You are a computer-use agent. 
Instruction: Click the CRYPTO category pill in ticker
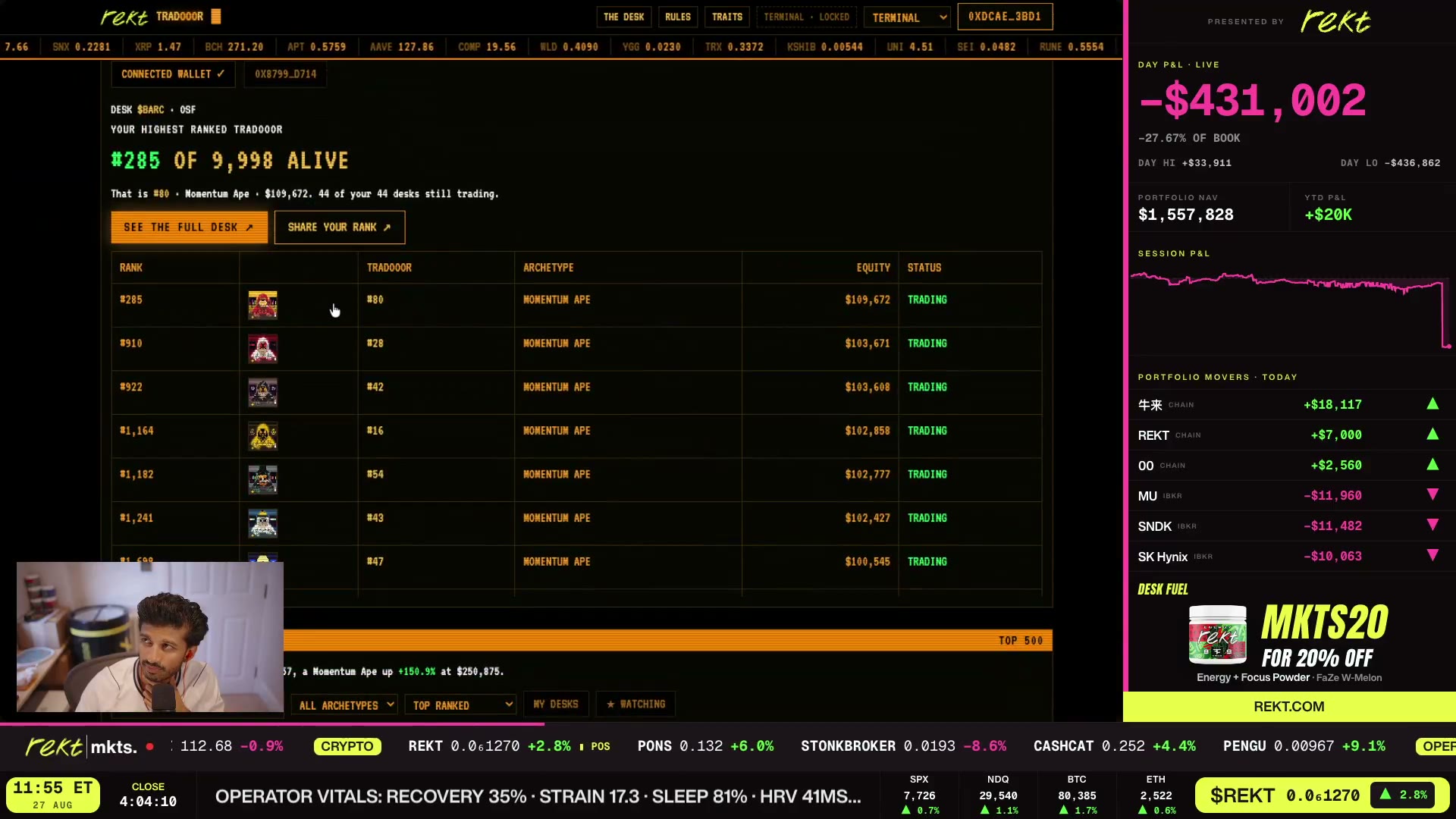click(x=347, y=747)
